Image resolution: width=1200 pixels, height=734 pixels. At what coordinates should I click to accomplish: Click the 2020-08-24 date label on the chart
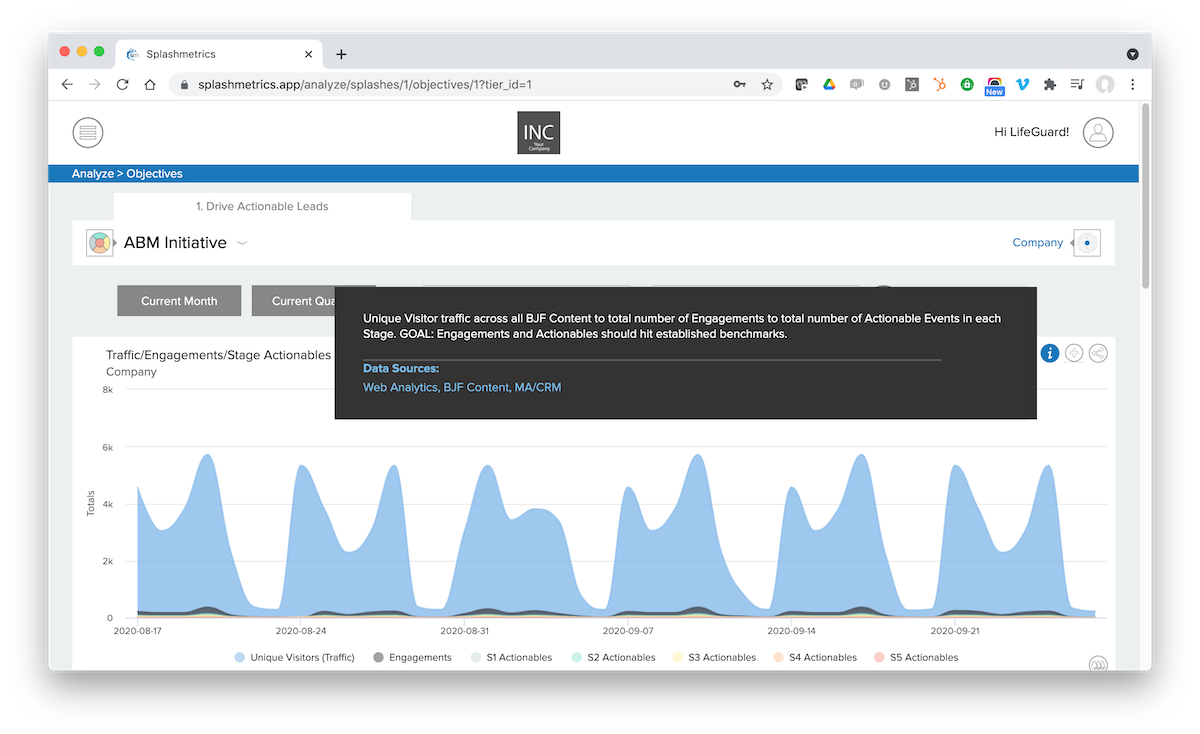pos(302,632)
